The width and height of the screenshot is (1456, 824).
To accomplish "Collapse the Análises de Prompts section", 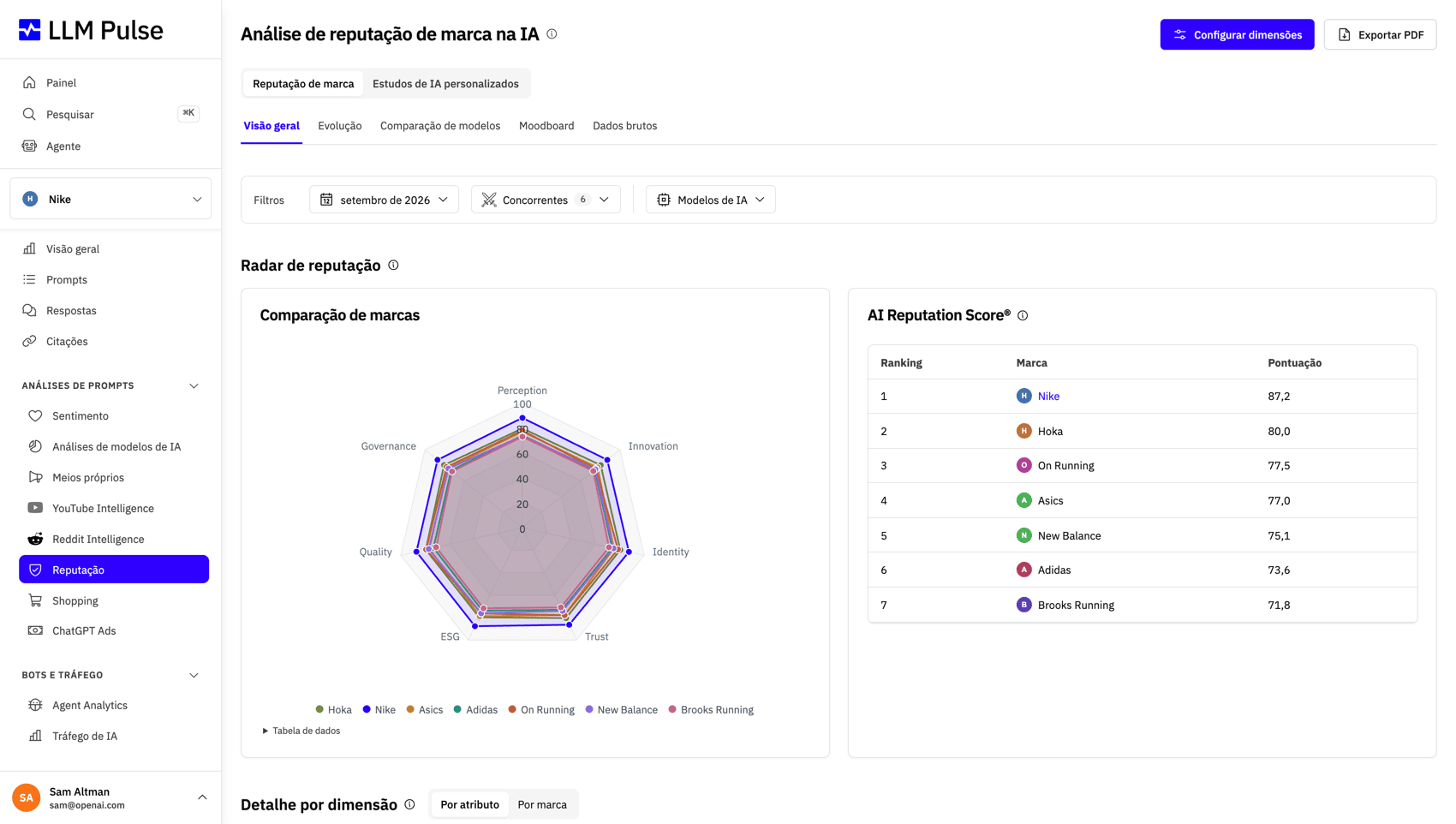I will [x=194, y=385].
